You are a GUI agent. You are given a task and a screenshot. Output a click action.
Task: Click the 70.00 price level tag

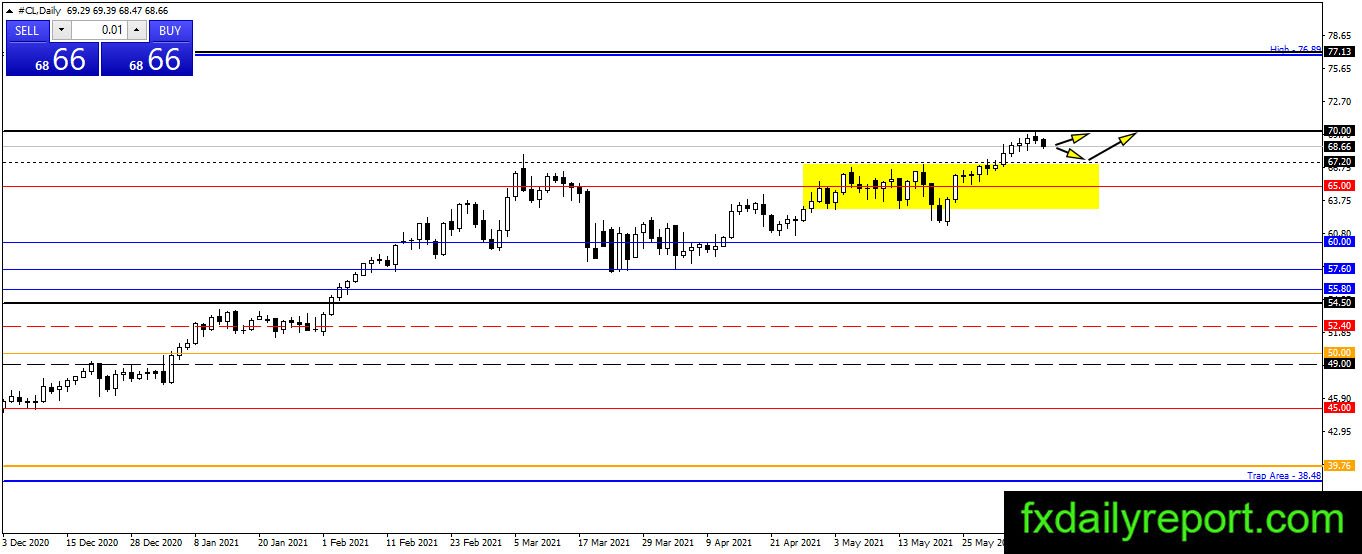(x=1339, y=131)
